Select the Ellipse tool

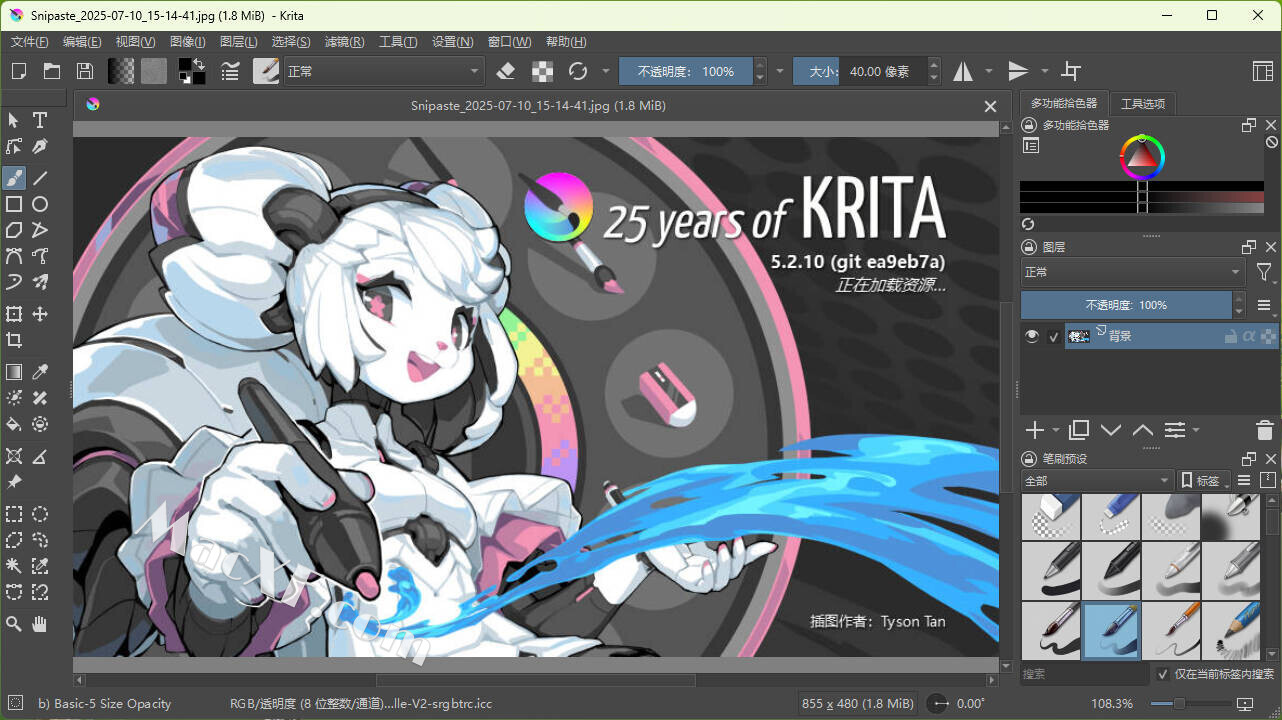point(40,204)
